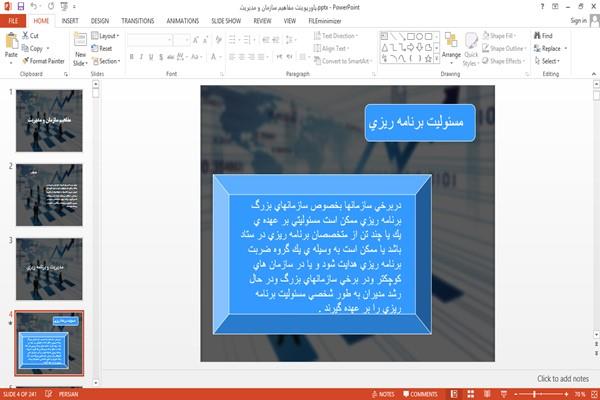
Task: Expand the Section dropdown
Action: (106, 61)
